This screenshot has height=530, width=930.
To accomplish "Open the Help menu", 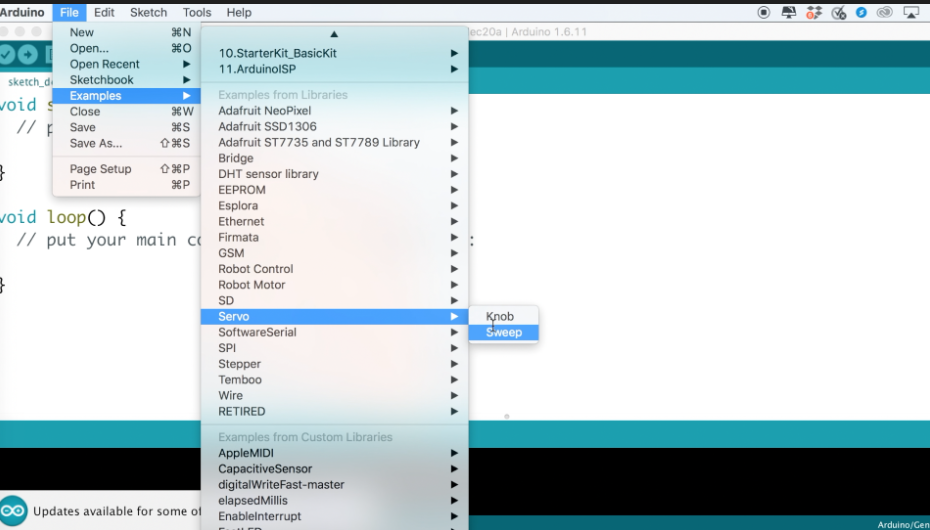I will (238, 12).
